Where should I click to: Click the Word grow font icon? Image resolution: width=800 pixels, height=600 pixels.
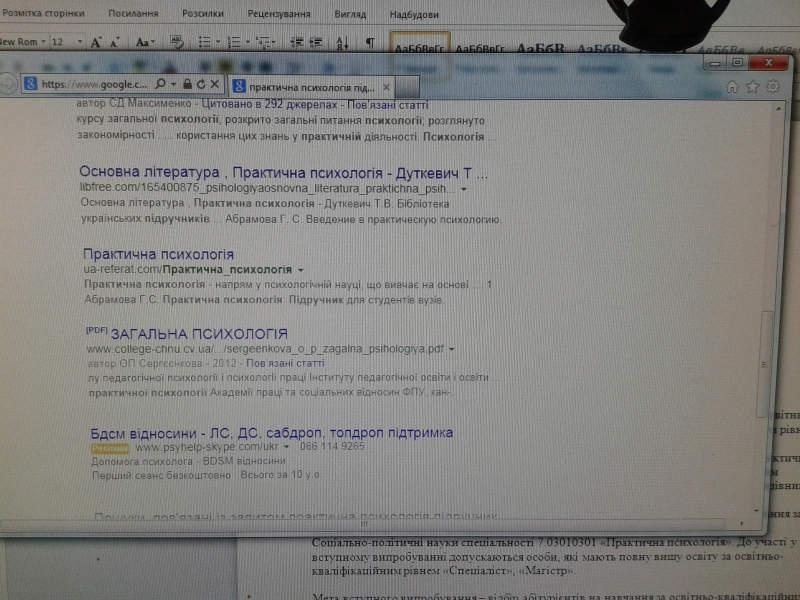97,42
